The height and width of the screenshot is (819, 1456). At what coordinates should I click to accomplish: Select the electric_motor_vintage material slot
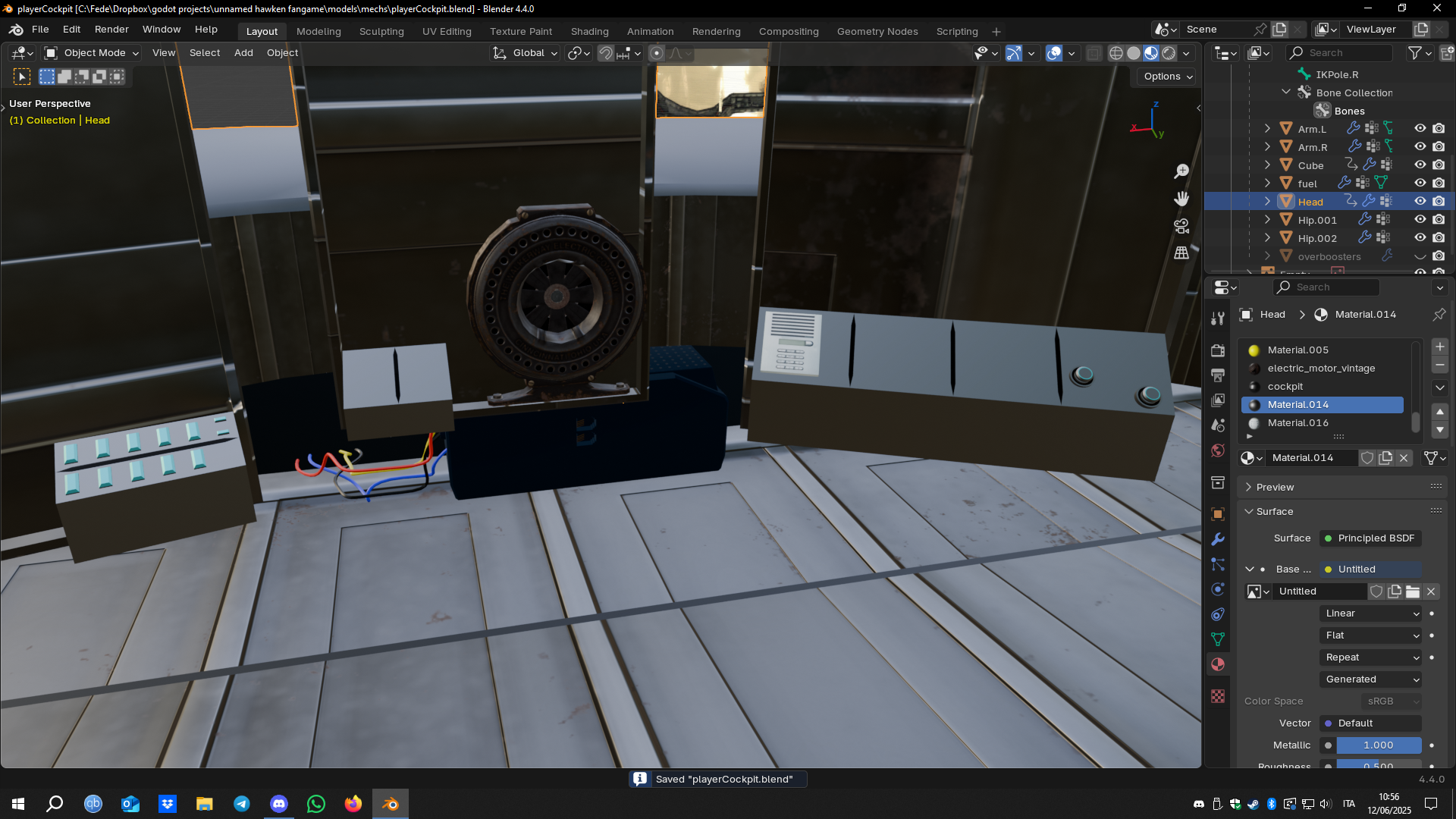pos(1323,369)
